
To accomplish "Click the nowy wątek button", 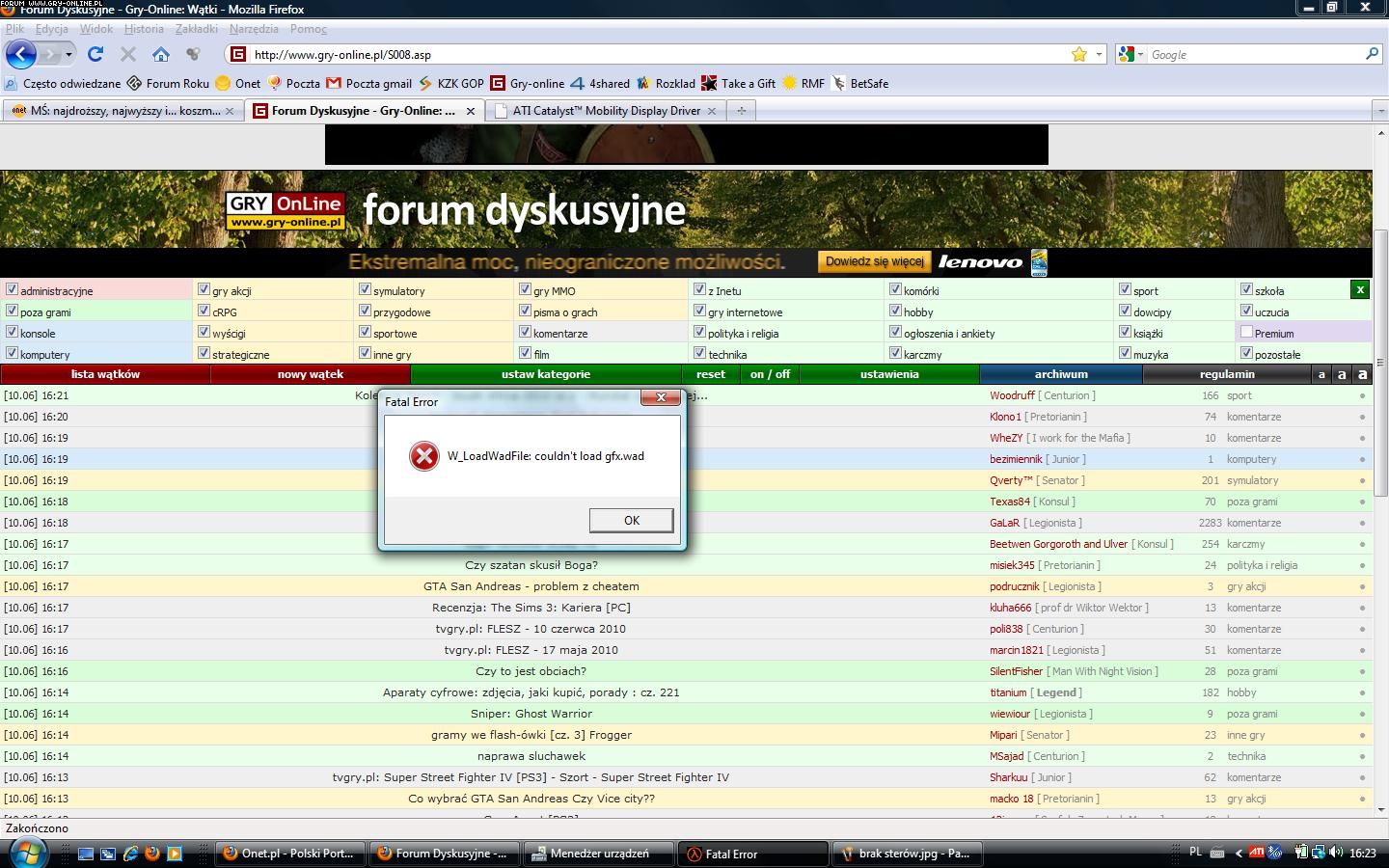I will [311, 374].
